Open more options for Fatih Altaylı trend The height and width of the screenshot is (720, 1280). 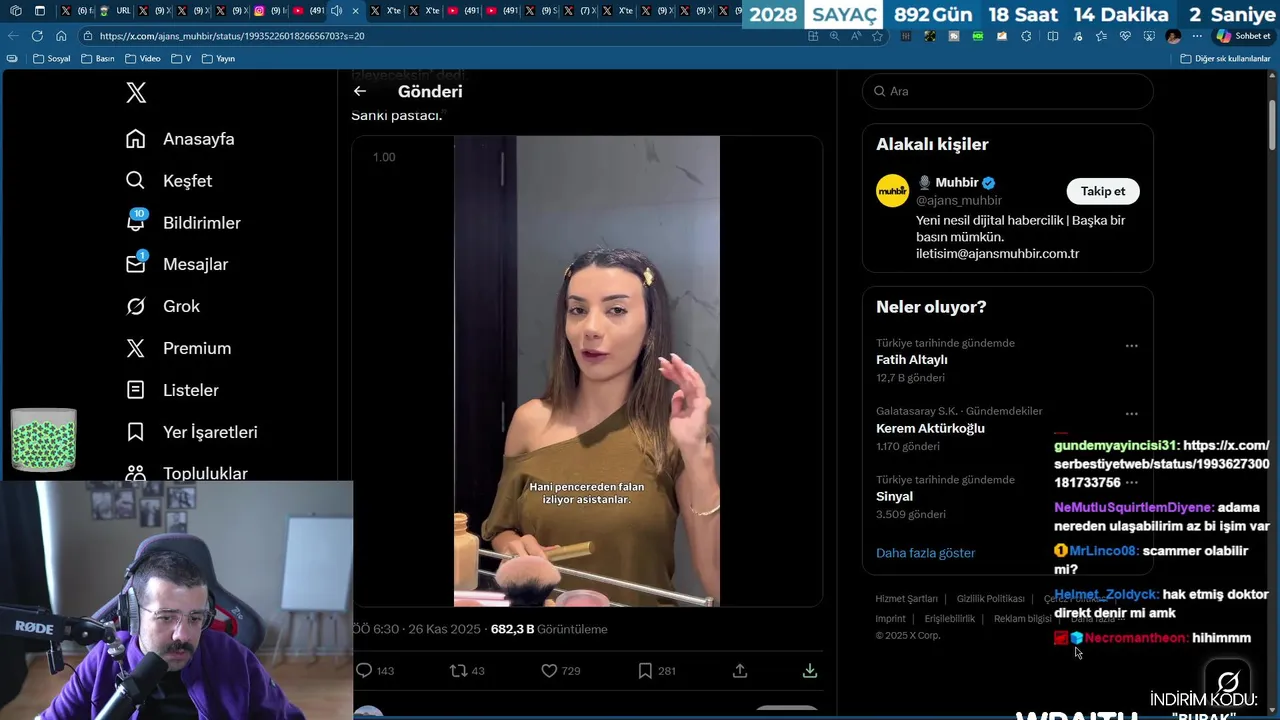click(1131, 346)
